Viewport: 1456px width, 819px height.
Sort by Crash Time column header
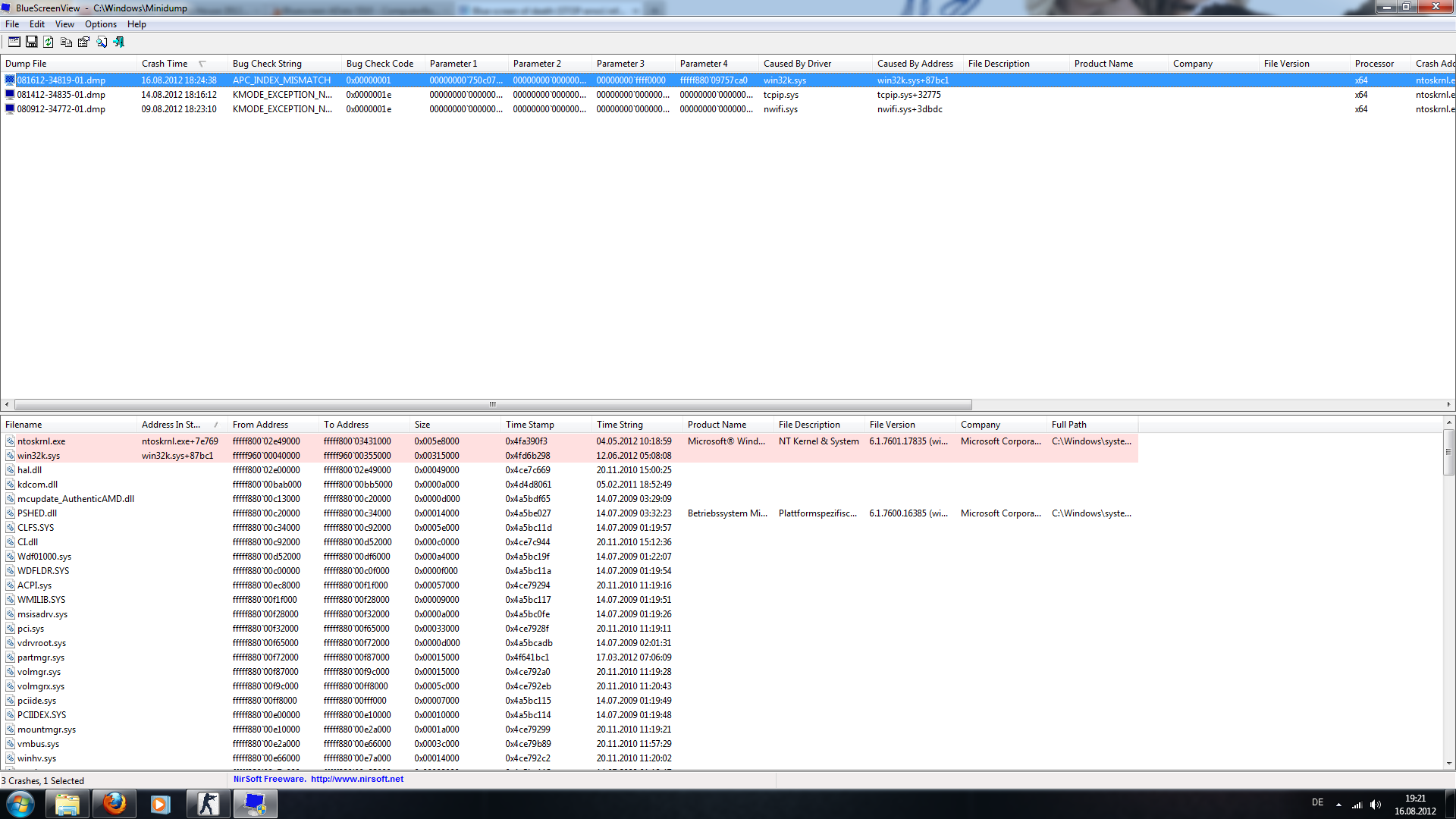click(x=165, y=64)
